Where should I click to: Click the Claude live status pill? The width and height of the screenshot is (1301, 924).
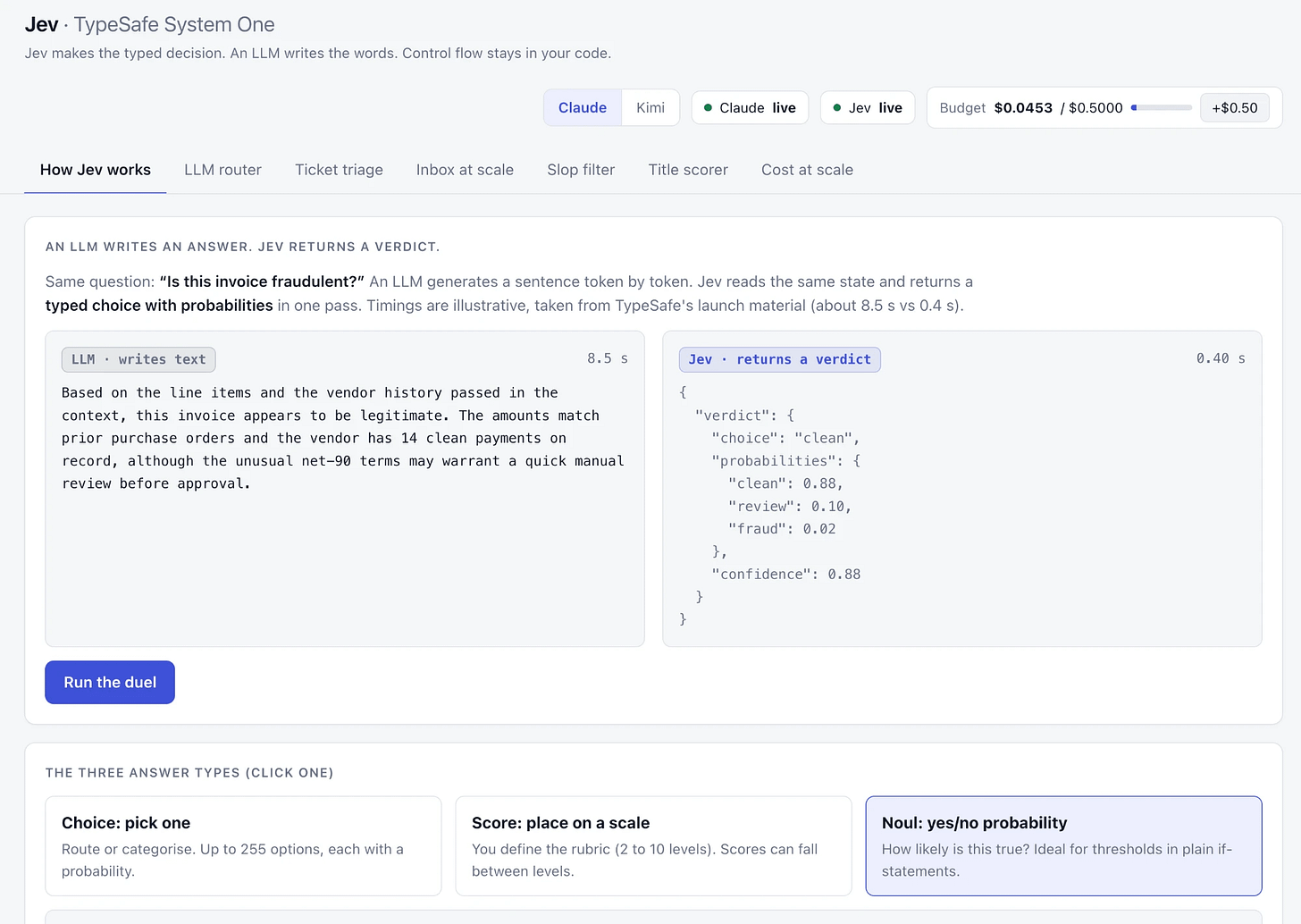[x=750, y=107]
